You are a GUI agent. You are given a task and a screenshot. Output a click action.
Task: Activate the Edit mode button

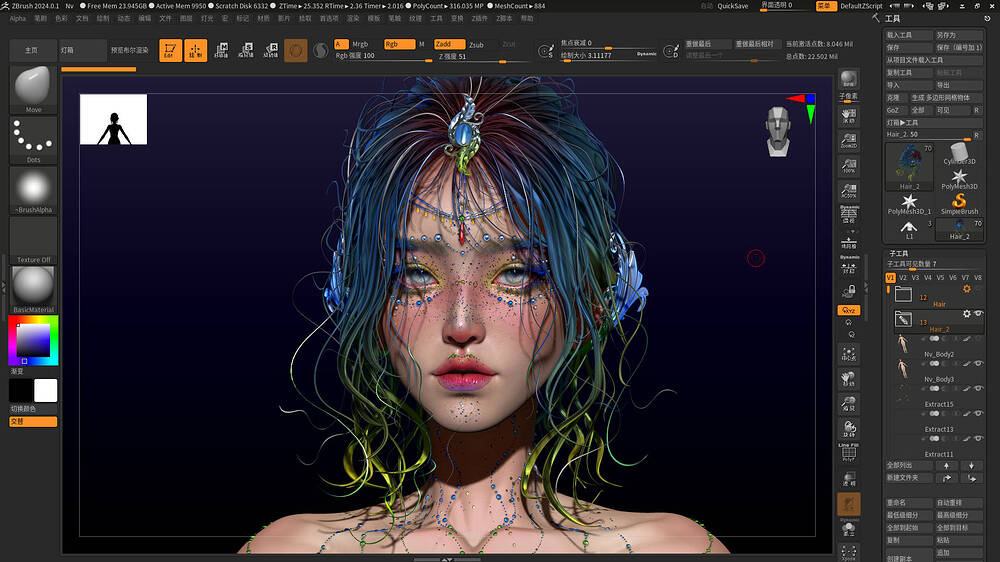click(171, 50)
